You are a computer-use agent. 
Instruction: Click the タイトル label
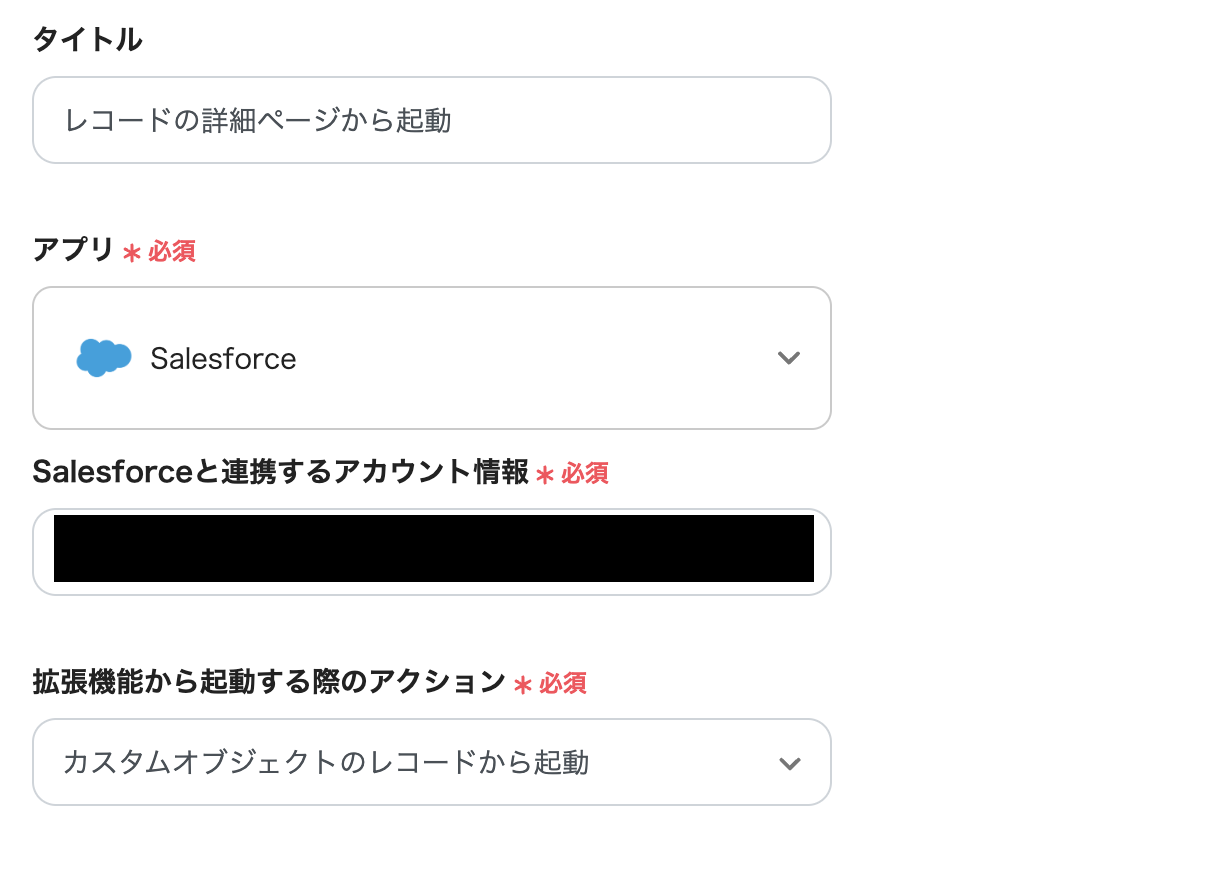click(x=87, y=41)
